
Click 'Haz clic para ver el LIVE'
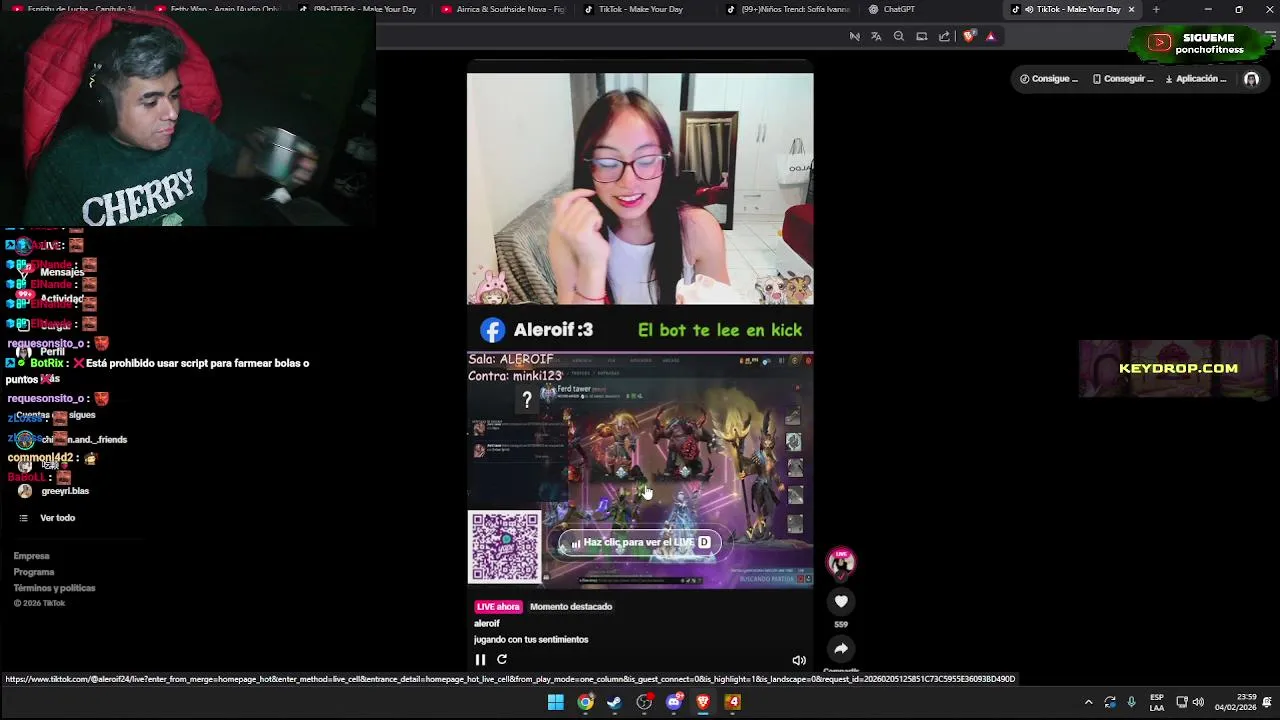point(639,542)
